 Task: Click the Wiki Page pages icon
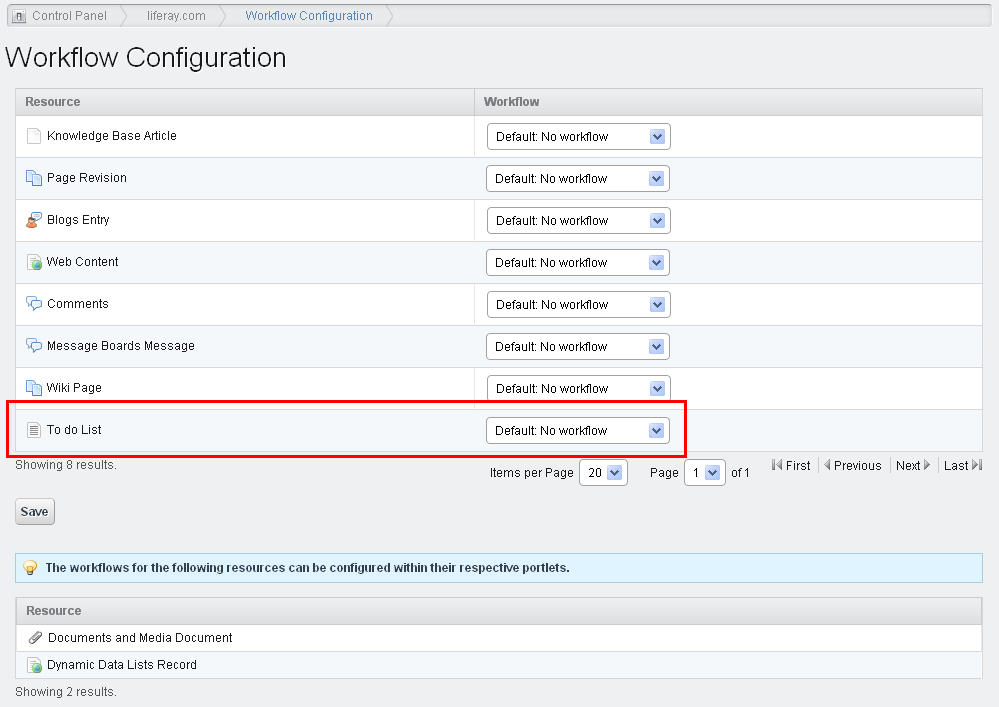(34, 388)
